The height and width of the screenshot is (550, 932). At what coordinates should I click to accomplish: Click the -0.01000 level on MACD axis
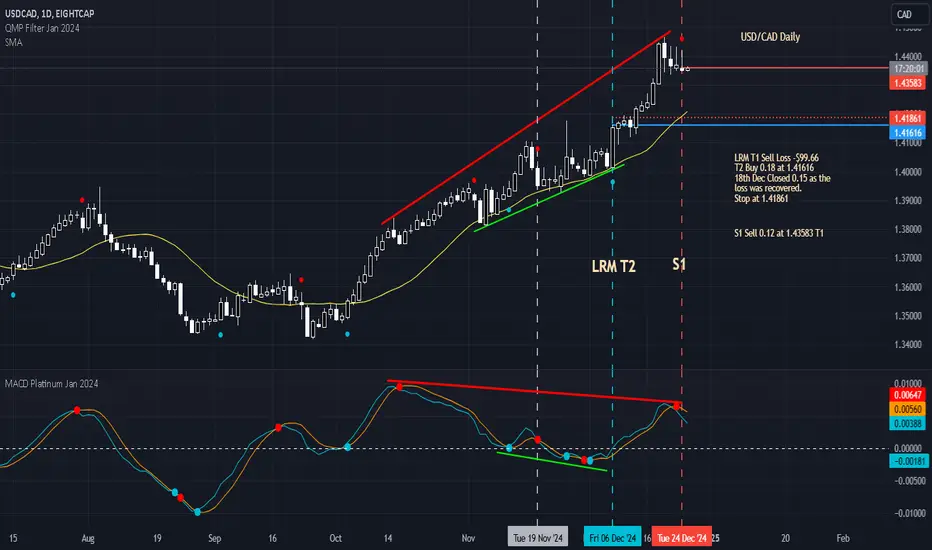tap(910, 513)
